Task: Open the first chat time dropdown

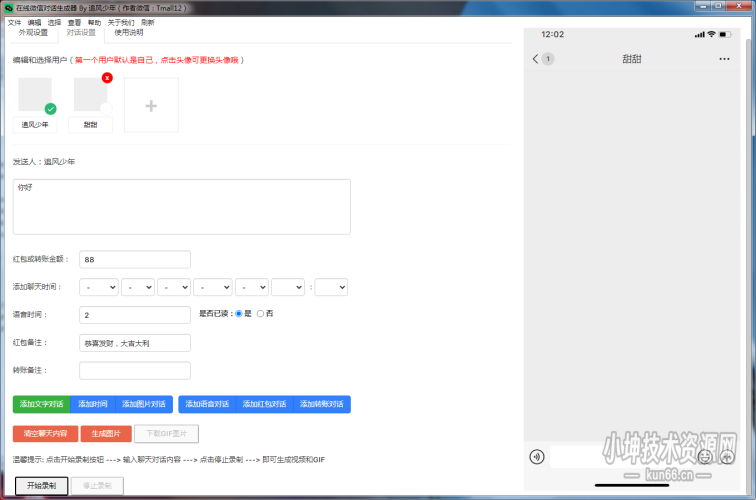Action: pyautogui.click(x=99, y=287)
